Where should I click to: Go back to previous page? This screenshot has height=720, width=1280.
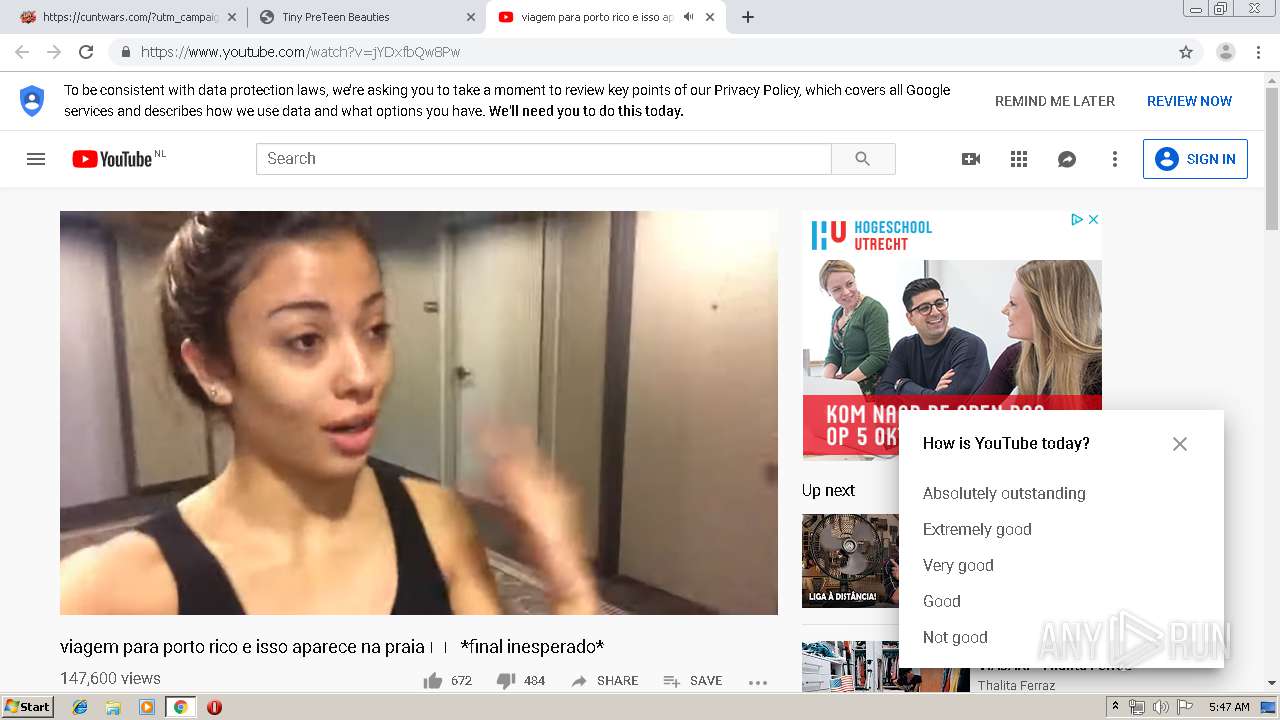tap(22, 52)
